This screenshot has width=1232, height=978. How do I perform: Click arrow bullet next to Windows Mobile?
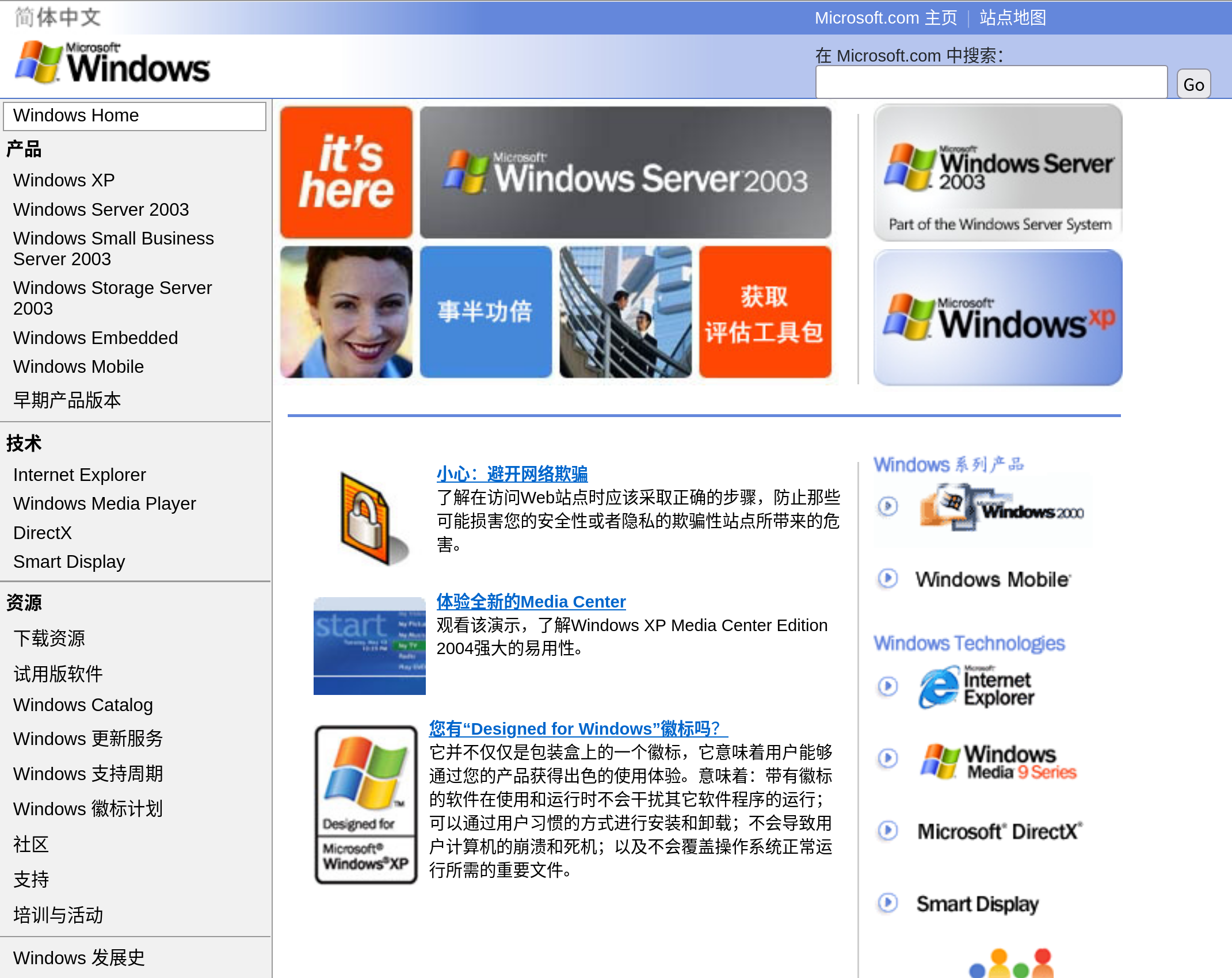click(887, 578)
